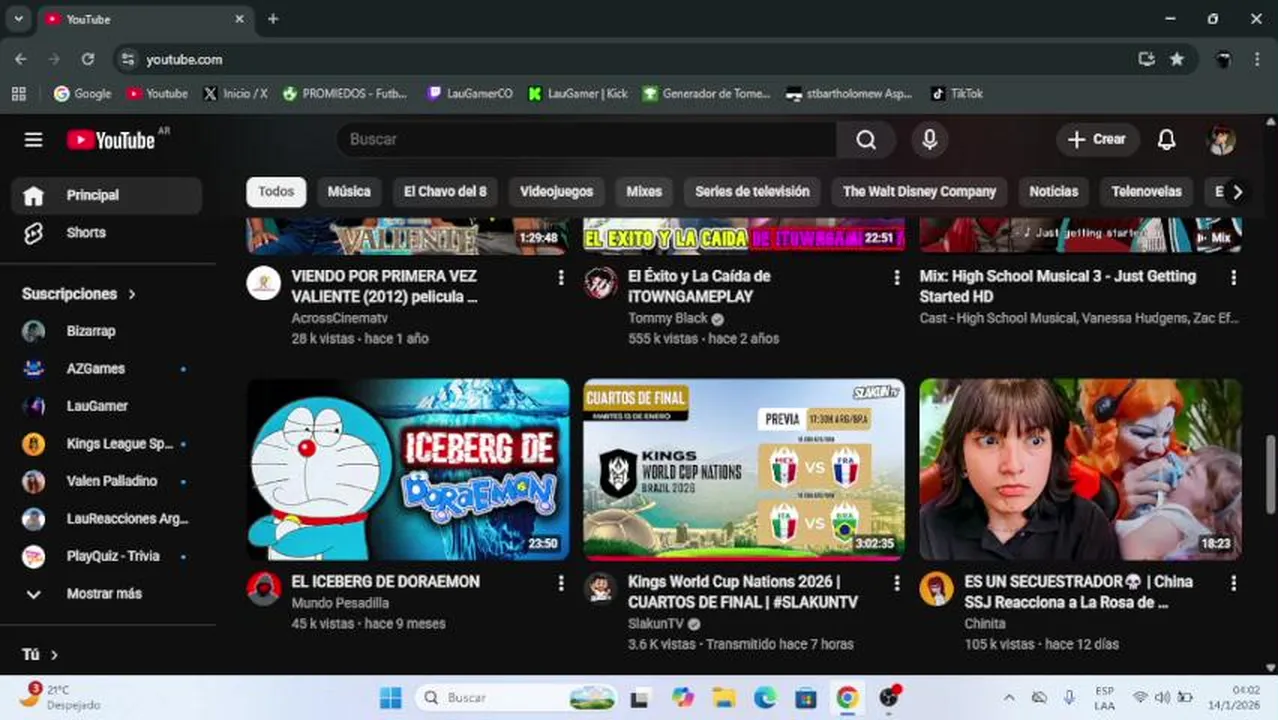Screen dimensions: 1278x720
Task: Open Kings League Sp... subscription
Action: click(107, 444)
